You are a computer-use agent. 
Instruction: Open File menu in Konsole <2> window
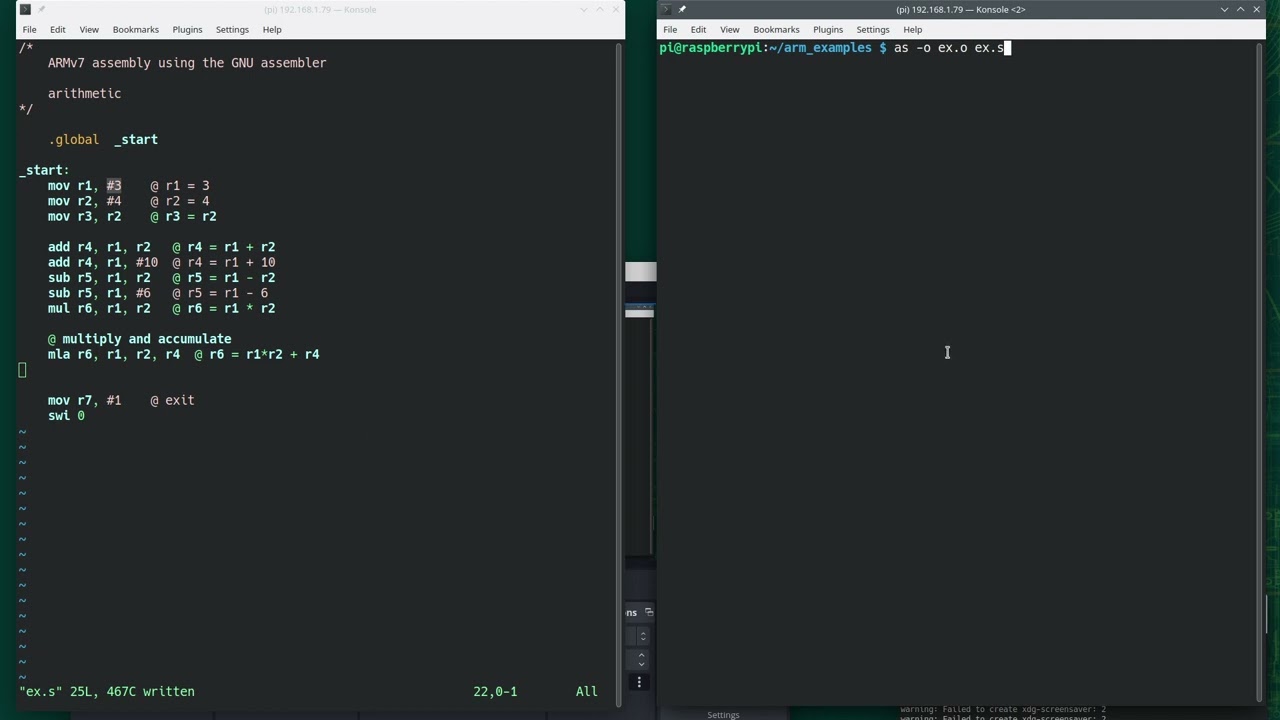click(x=670, y=29)
